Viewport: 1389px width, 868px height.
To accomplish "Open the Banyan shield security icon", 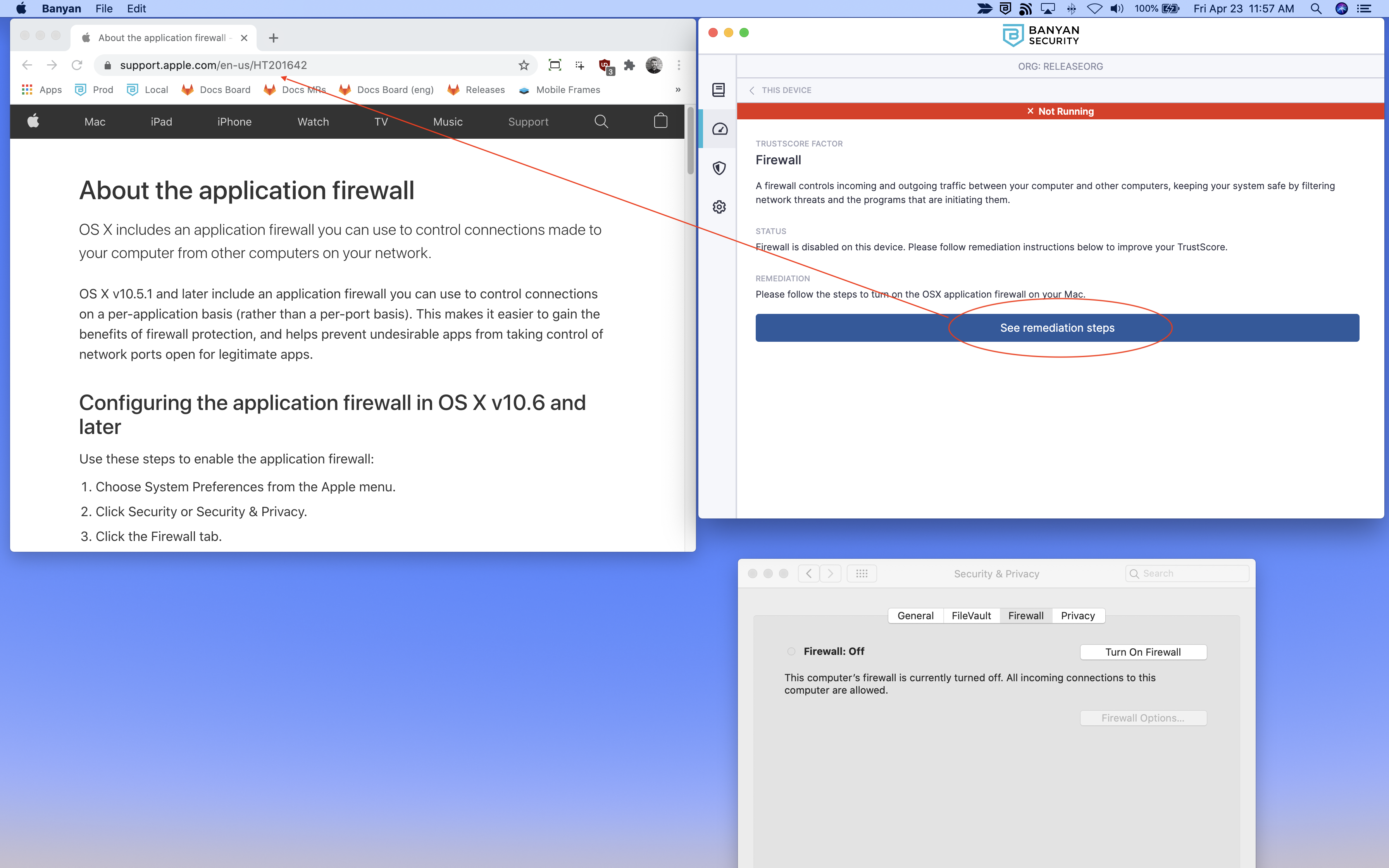I will click(719, 168).
